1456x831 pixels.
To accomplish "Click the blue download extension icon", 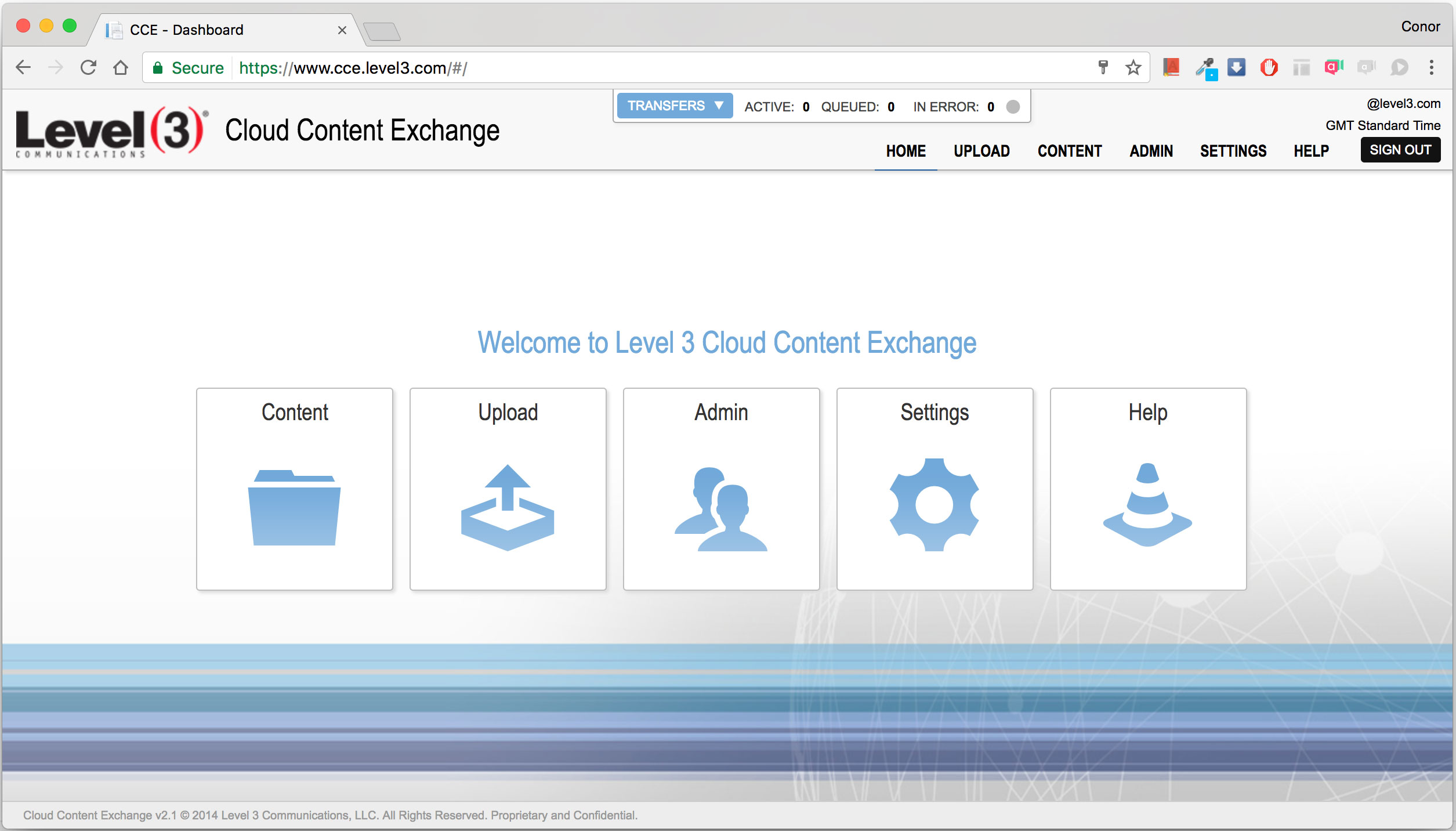I will click(x=1237, y=68).
